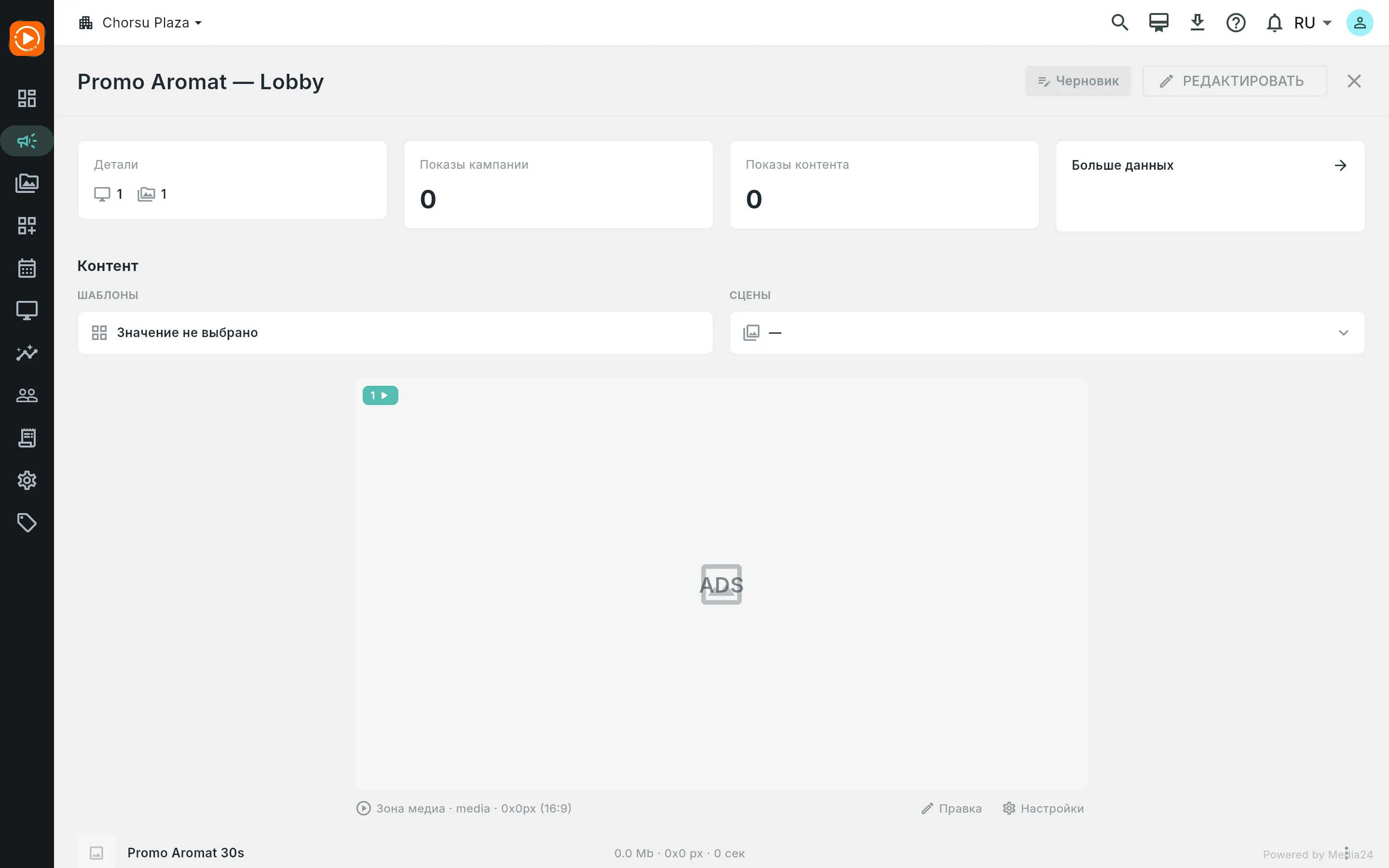Open the screens monitor sidebar icon
This screenshot has width=1389, height=868.
(27, 311)
